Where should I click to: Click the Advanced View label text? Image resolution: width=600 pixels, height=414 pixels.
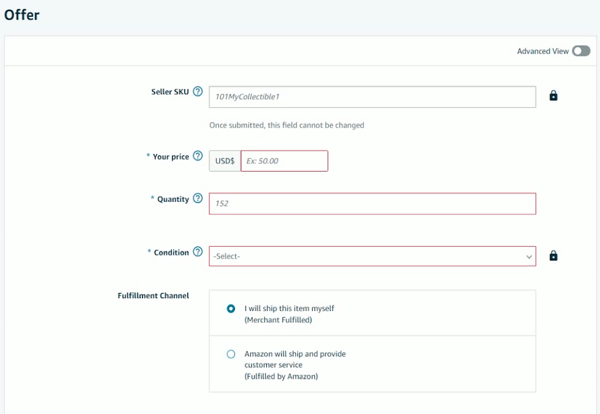[x=543, y=51]
